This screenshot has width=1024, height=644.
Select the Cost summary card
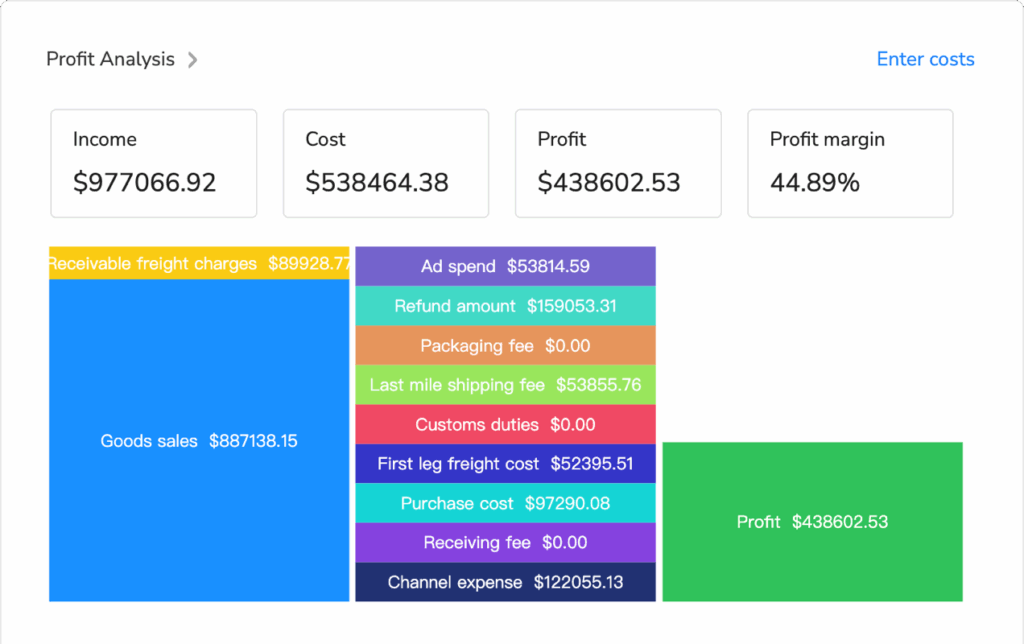(x=385, y=162)
